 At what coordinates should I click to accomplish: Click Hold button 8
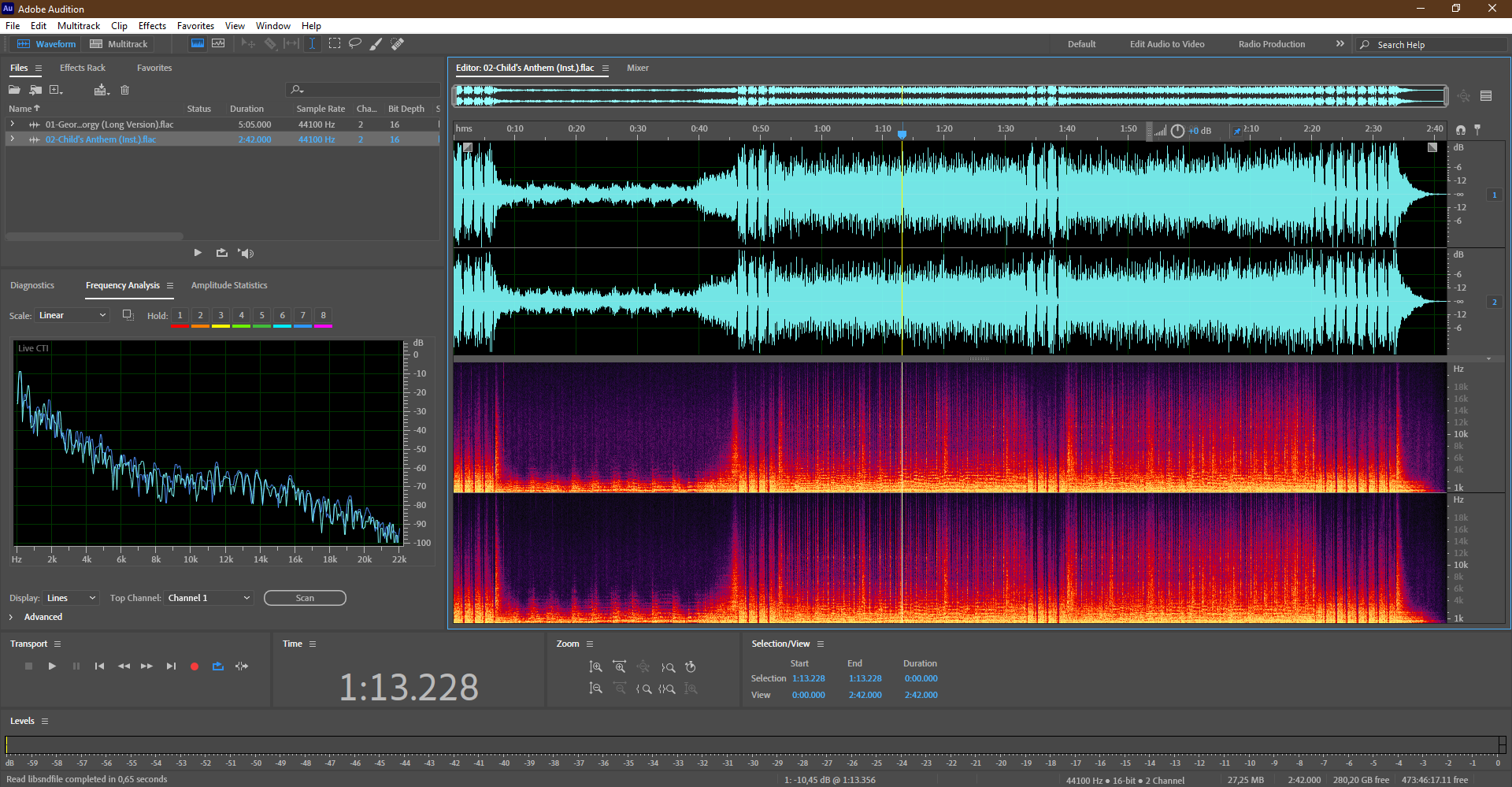(323, 316)
